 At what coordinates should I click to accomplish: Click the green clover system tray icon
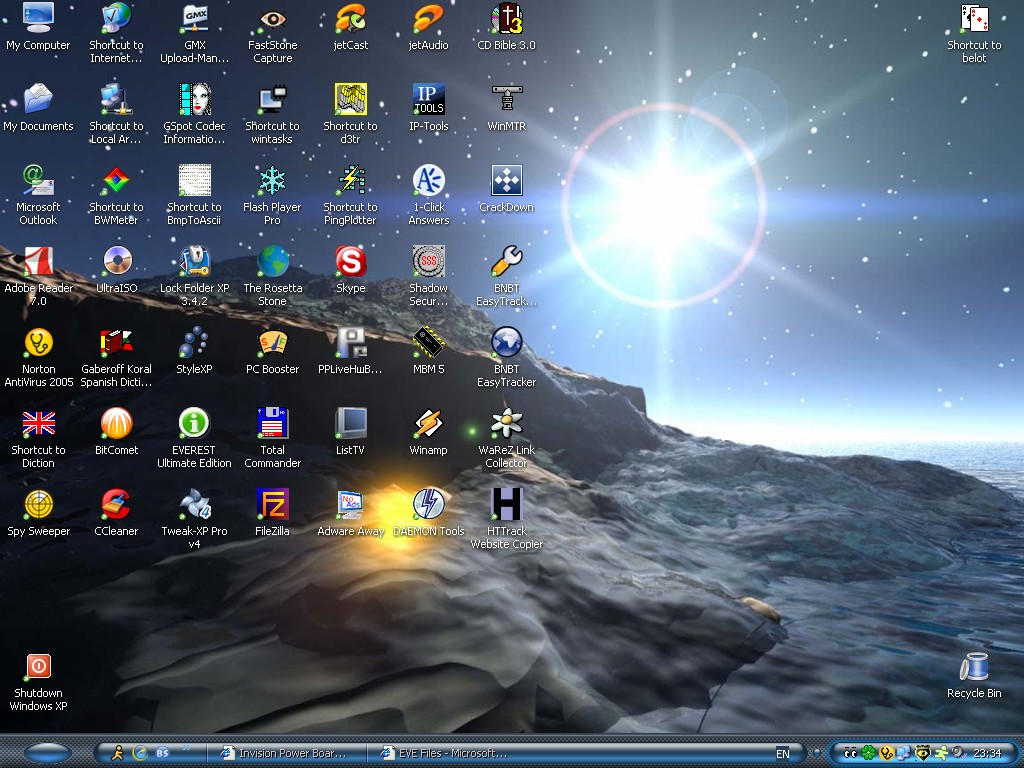[868, 753]
